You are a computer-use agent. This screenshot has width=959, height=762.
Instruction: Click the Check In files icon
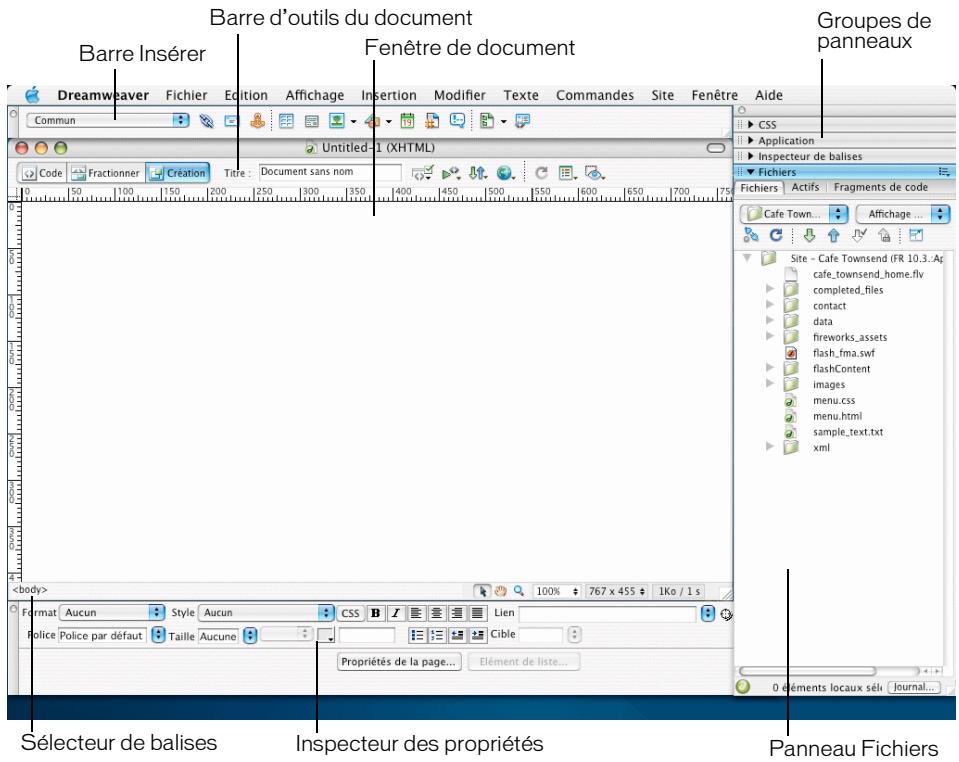pyautogui.click(x=884, y=235)
